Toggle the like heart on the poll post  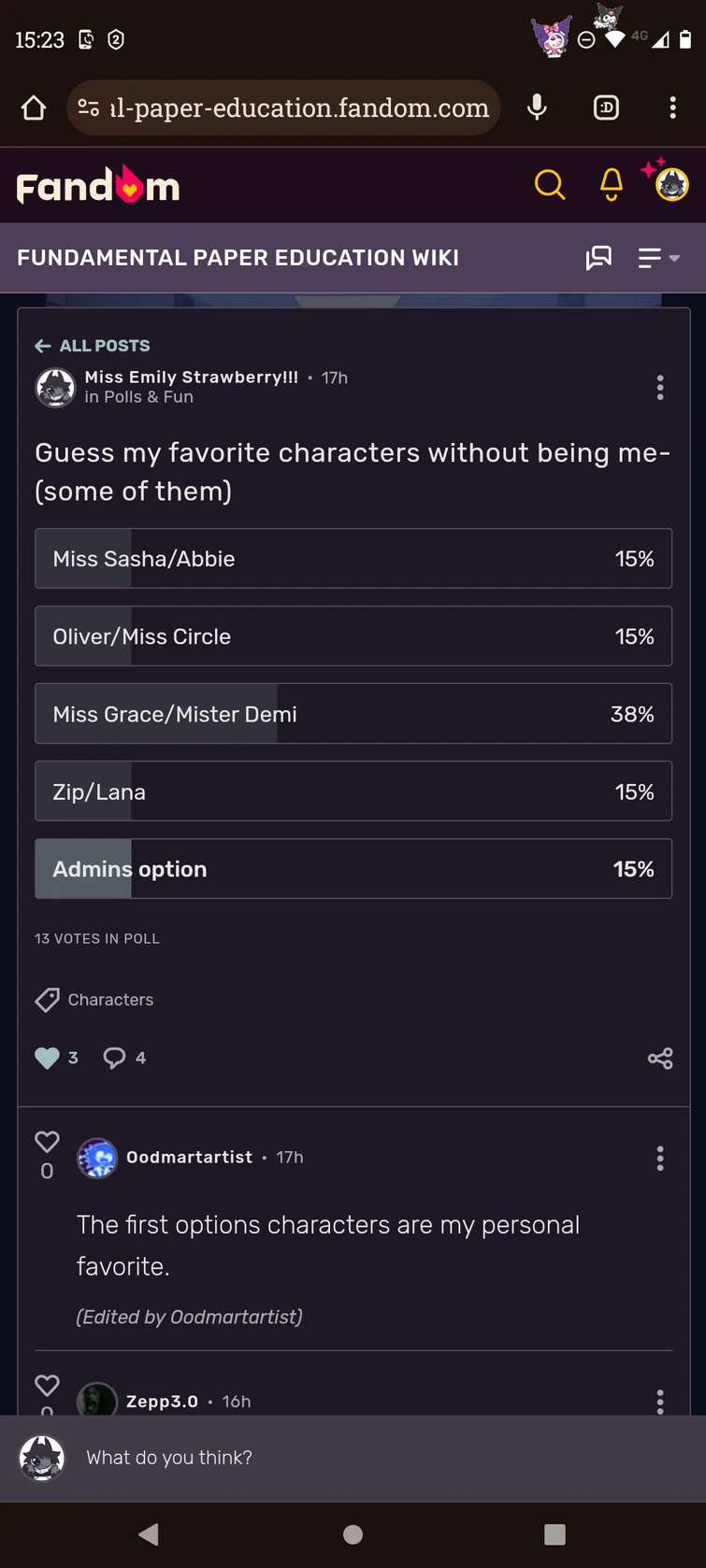click(x=44, y=1058)
